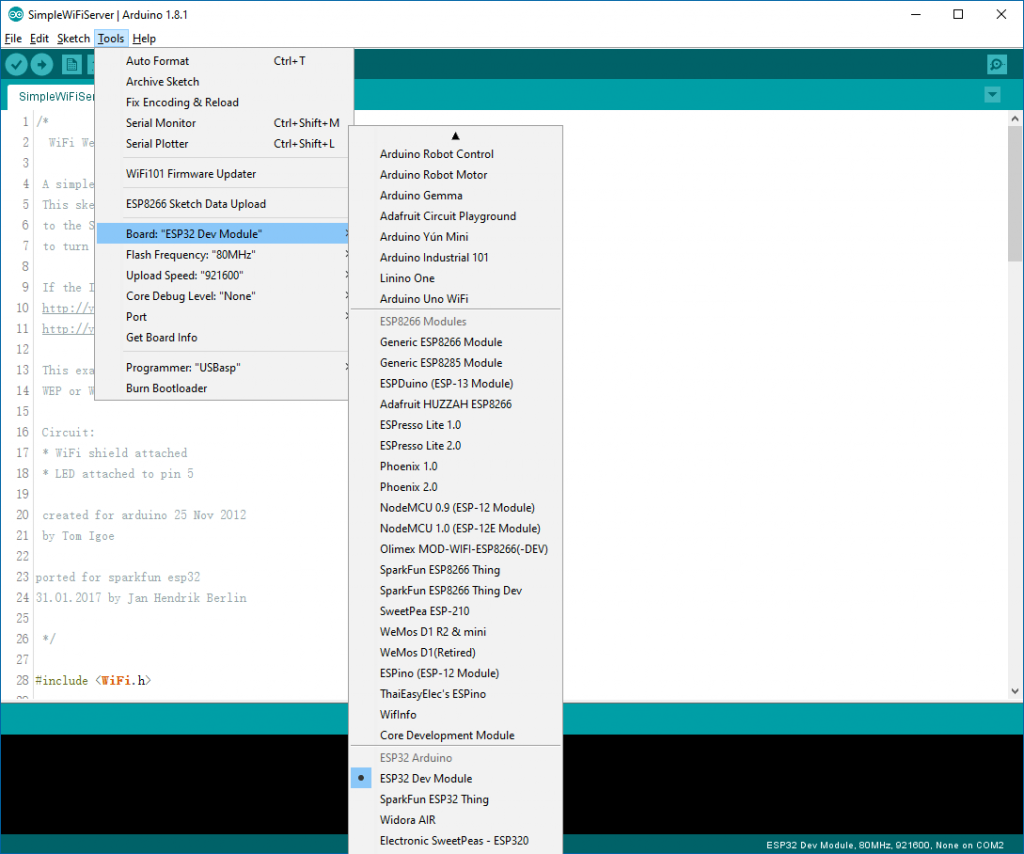Viewport: 1024px width, 854px height.
Task: Select the Widora AIR board
Action: (456, 820)
